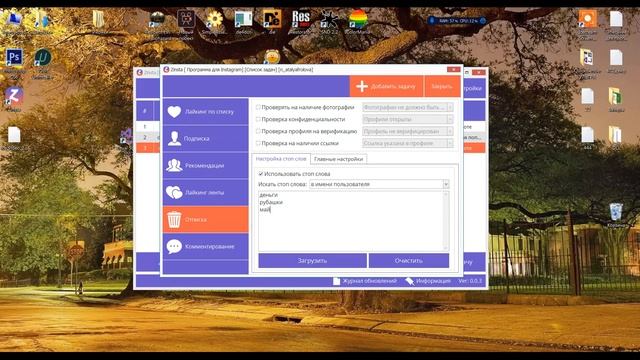Open the Корзина recycle bin icon
Image resolution: width=640 pixels, height=360 pixels.
point(616,212)
